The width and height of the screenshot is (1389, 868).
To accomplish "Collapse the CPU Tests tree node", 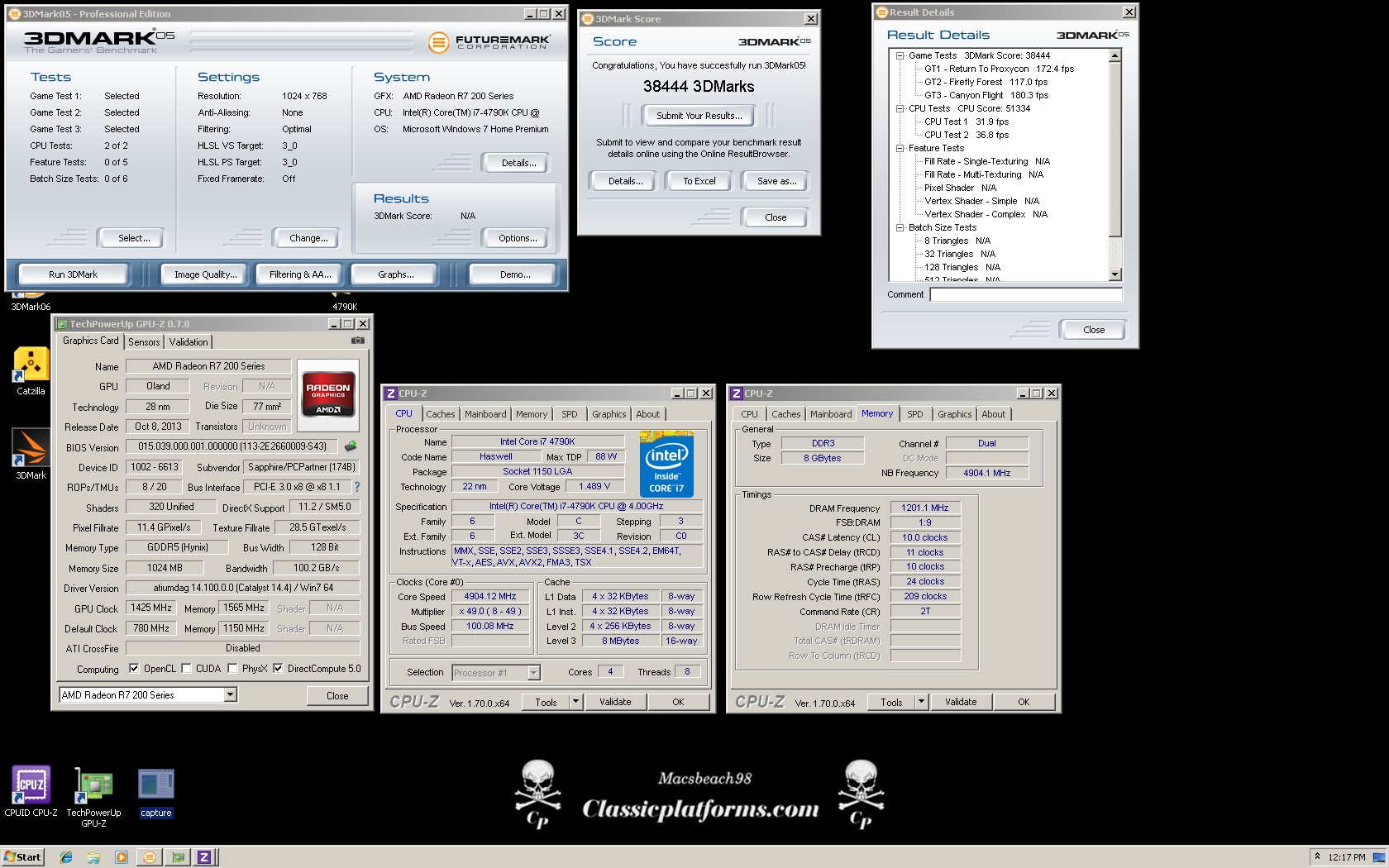I will (900, 108).
